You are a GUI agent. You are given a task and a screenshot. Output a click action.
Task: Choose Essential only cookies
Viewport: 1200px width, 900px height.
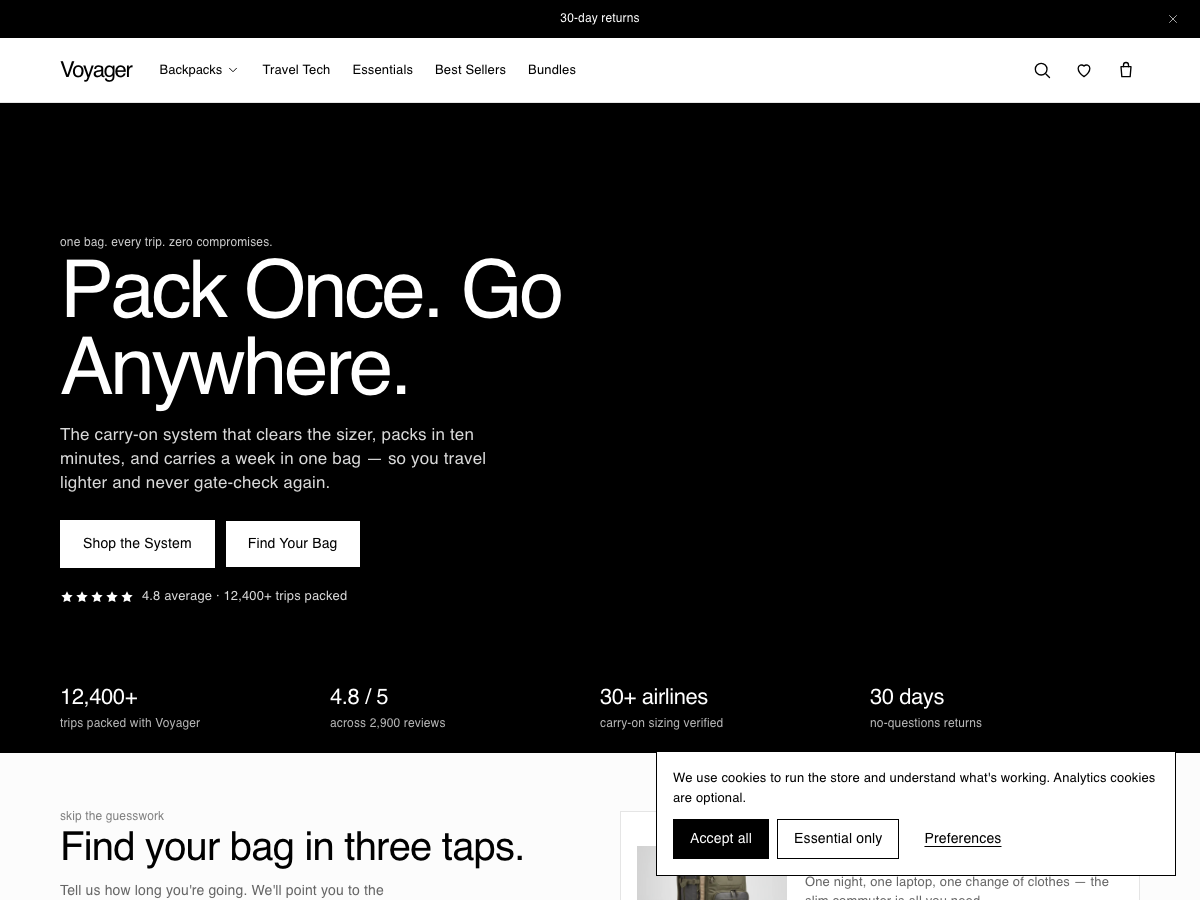[838, 839]
